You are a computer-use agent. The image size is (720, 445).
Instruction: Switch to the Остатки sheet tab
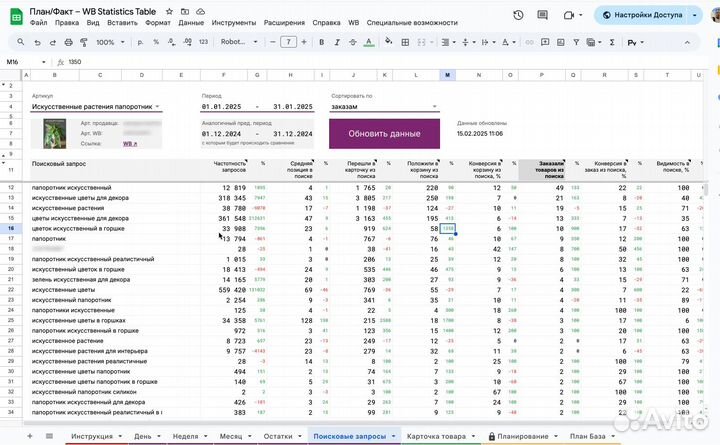pyautogui.click(x=278, y=436)
